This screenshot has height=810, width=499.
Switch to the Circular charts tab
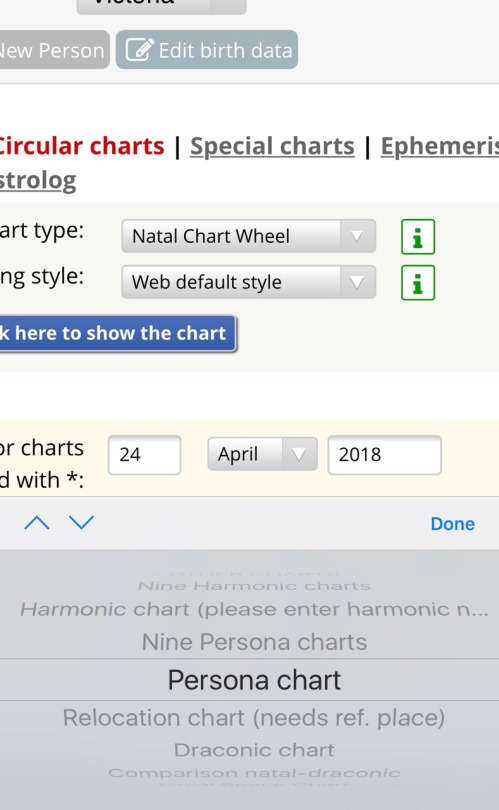pos(81,146)
